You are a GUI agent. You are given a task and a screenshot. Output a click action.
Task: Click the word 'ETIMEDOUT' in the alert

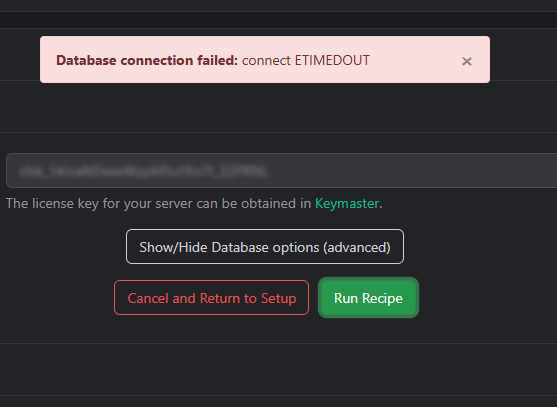tap(332, 60)
